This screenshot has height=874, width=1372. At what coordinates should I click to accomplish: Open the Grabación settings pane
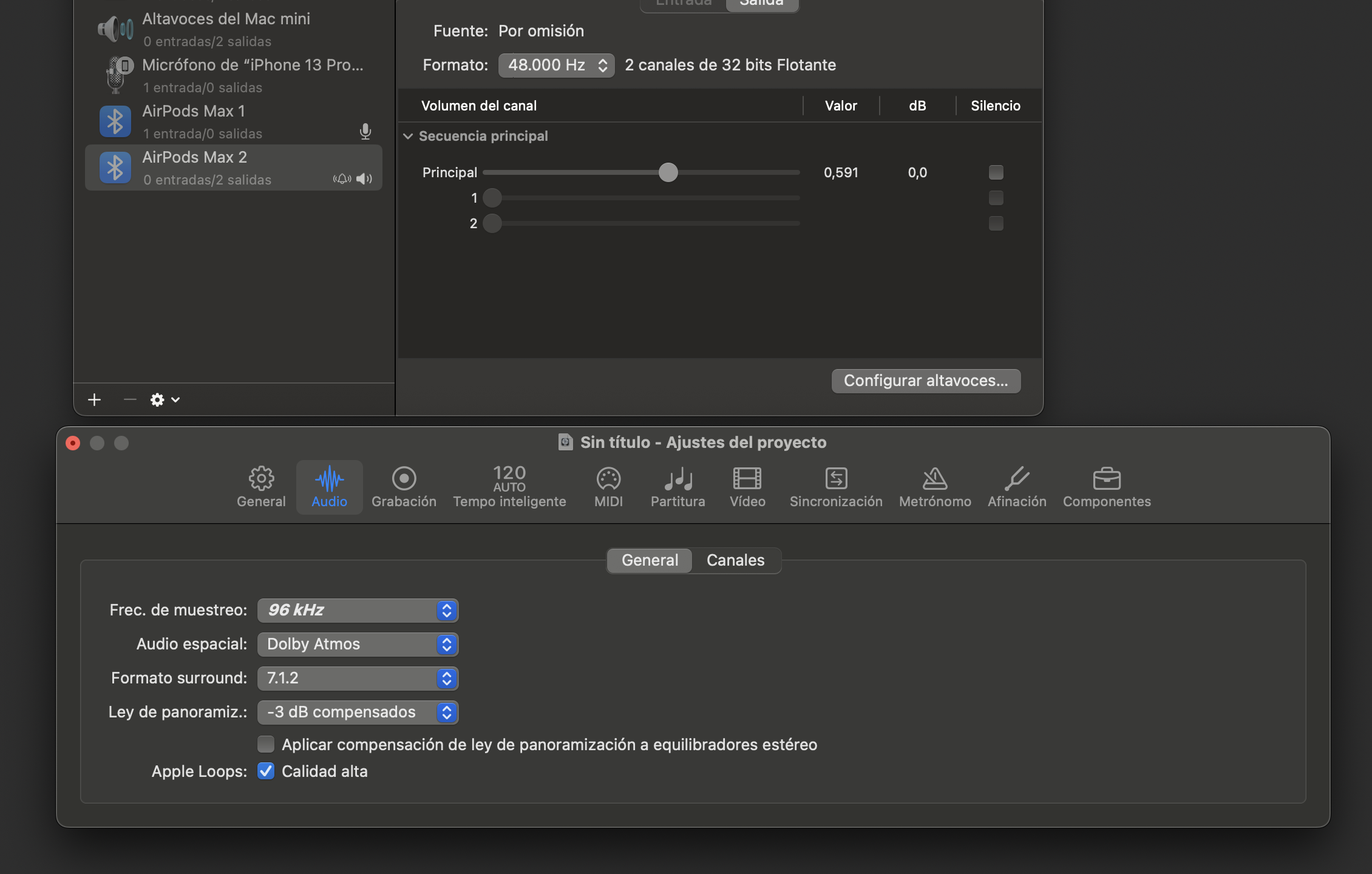point(404,487)
